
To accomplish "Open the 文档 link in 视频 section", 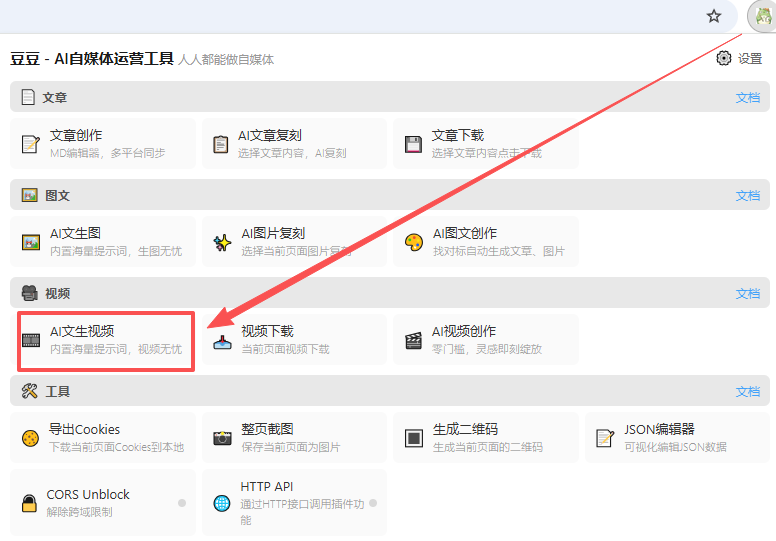I will [x=747, y=294].
